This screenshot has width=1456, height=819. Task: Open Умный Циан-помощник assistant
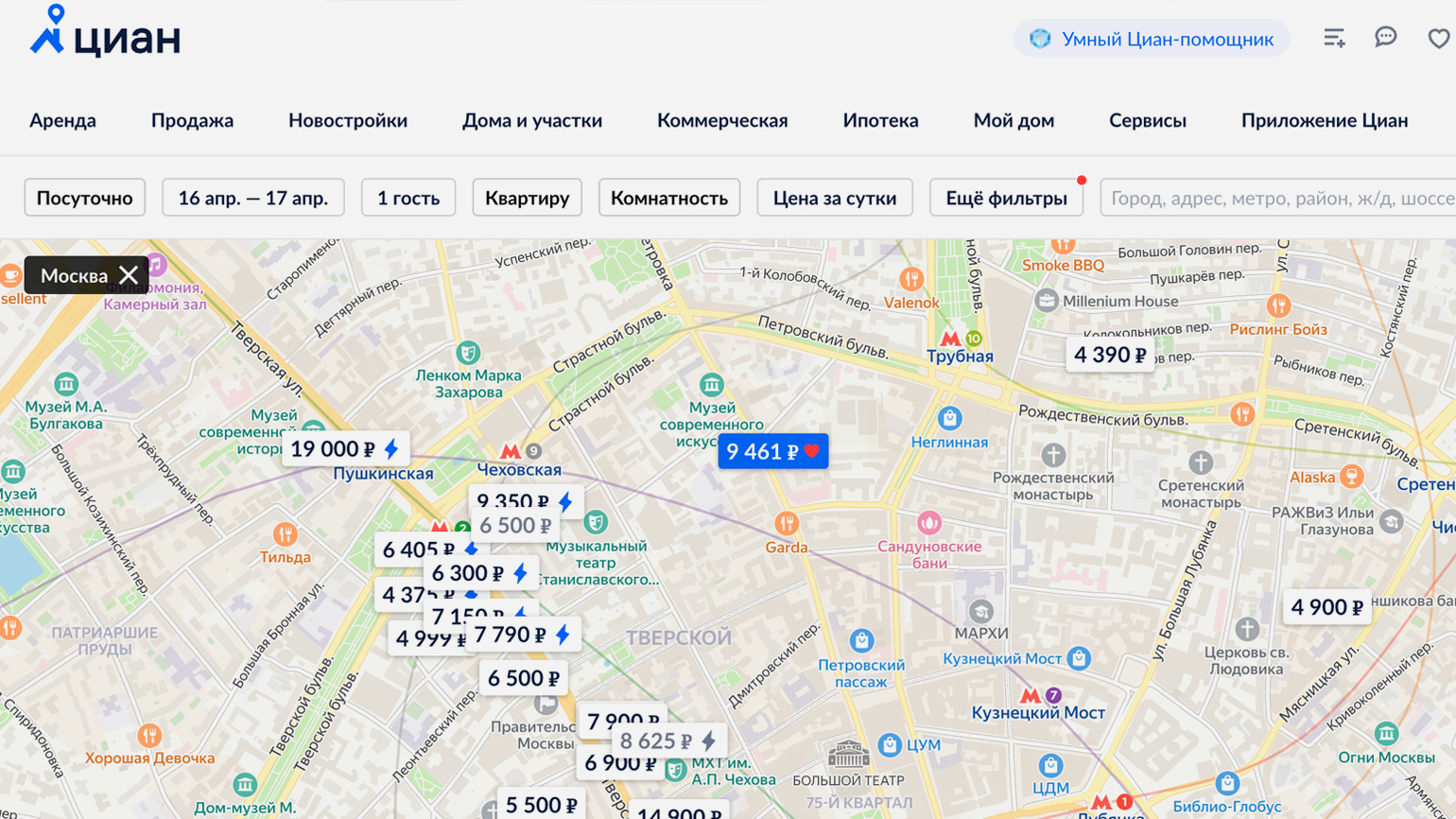tap(1152, 39)
